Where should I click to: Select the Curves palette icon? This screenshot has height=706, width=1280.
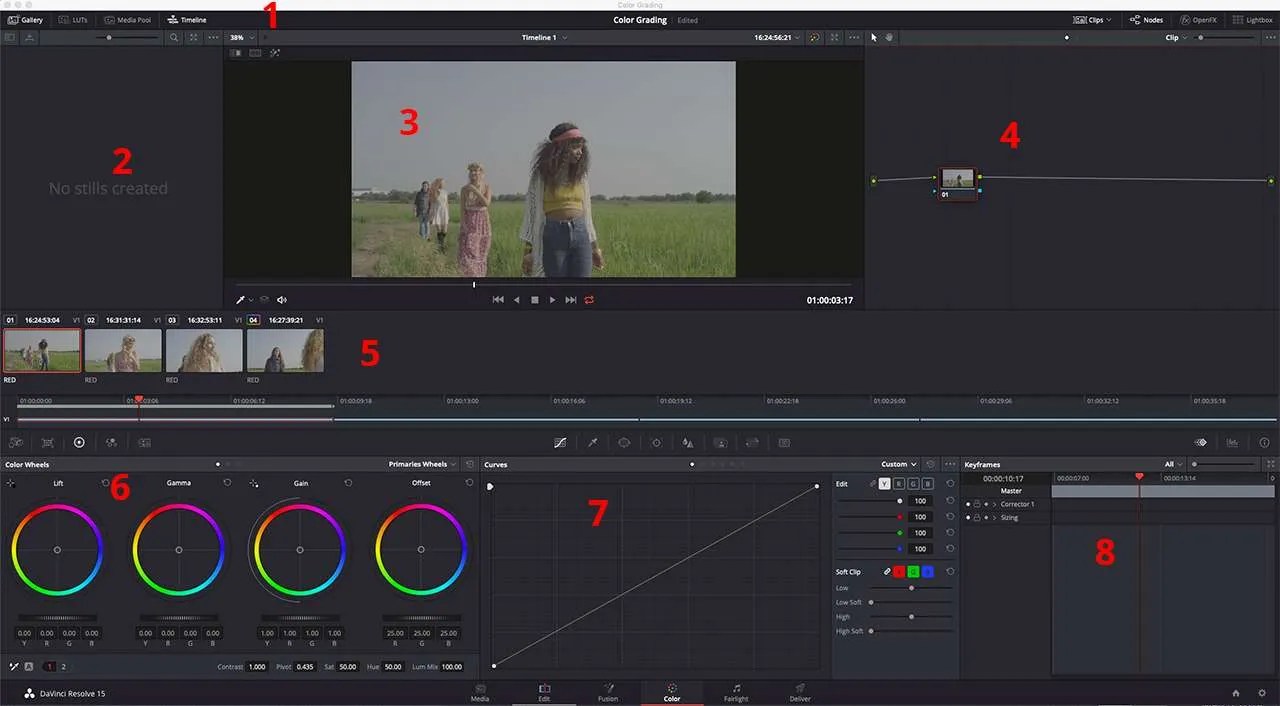coord(560,442)
